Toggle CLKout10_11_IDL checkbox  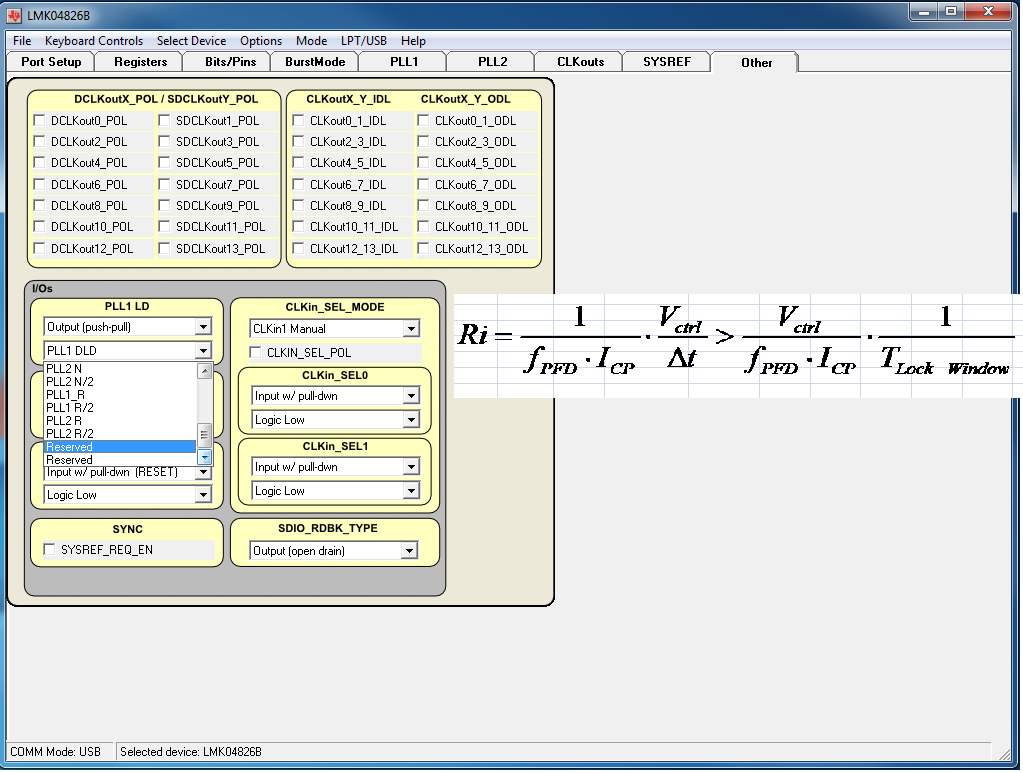298,226
